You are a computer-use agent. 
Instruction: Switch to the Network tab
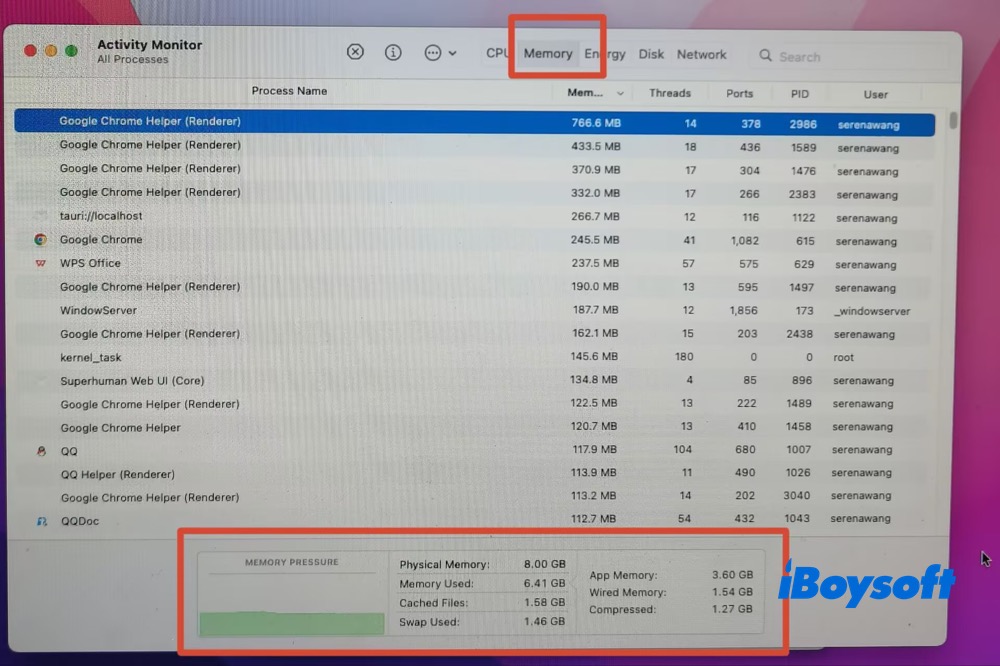click(702, 55)
